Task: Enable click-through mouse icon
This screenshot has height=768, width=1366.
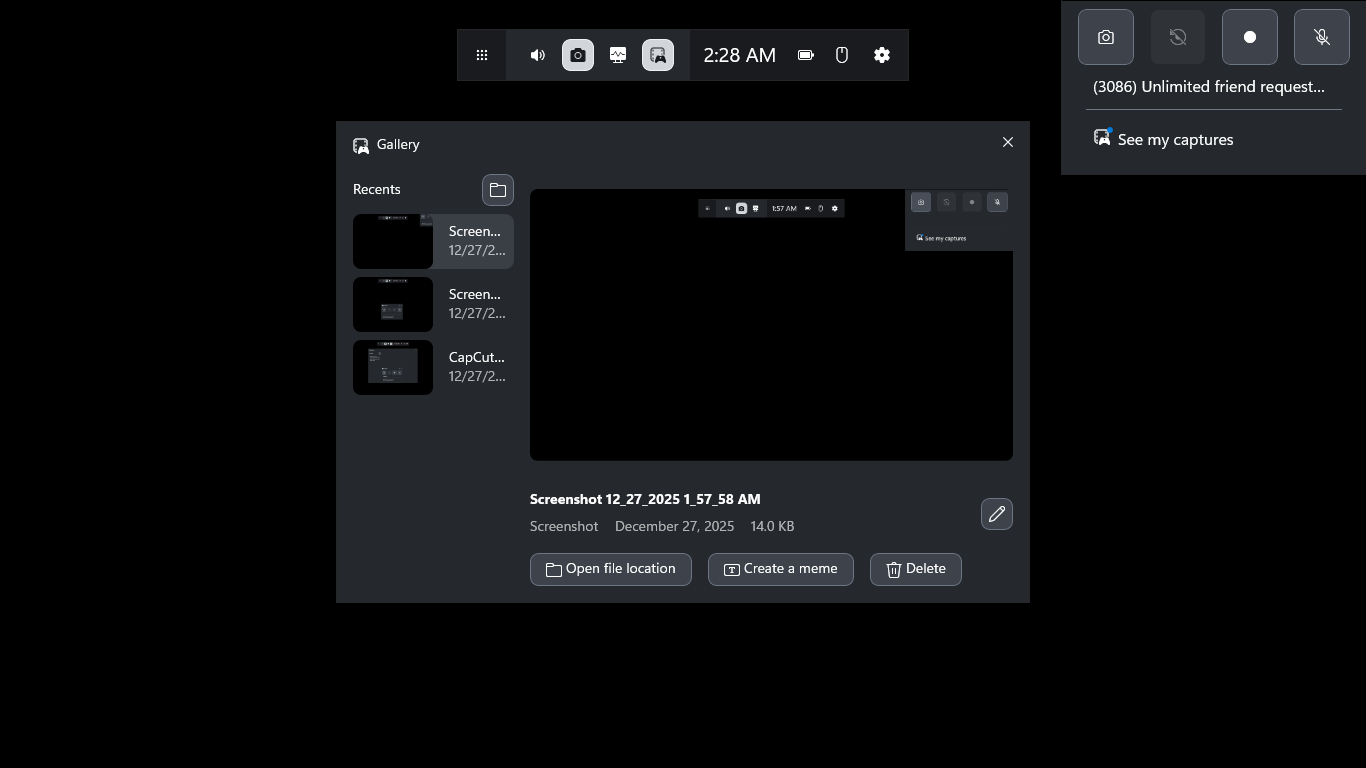Action: tap(842, 55)
